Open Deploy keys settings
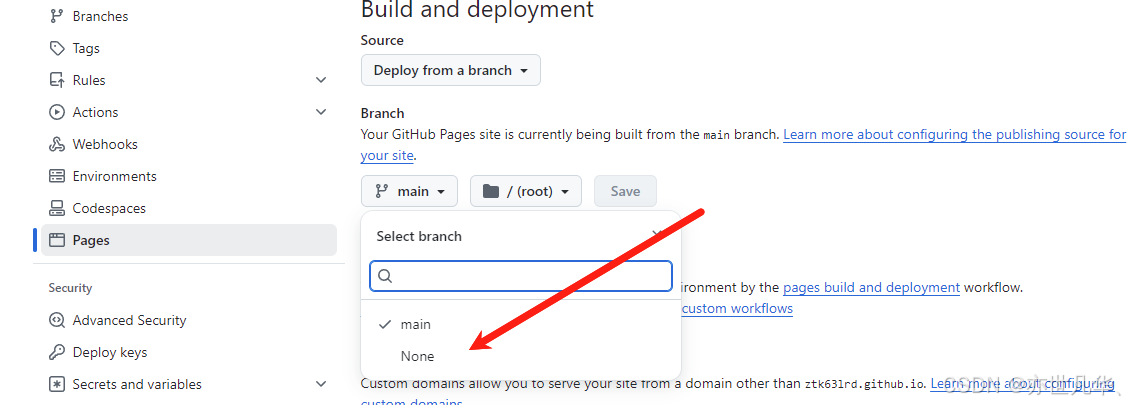 110,352
